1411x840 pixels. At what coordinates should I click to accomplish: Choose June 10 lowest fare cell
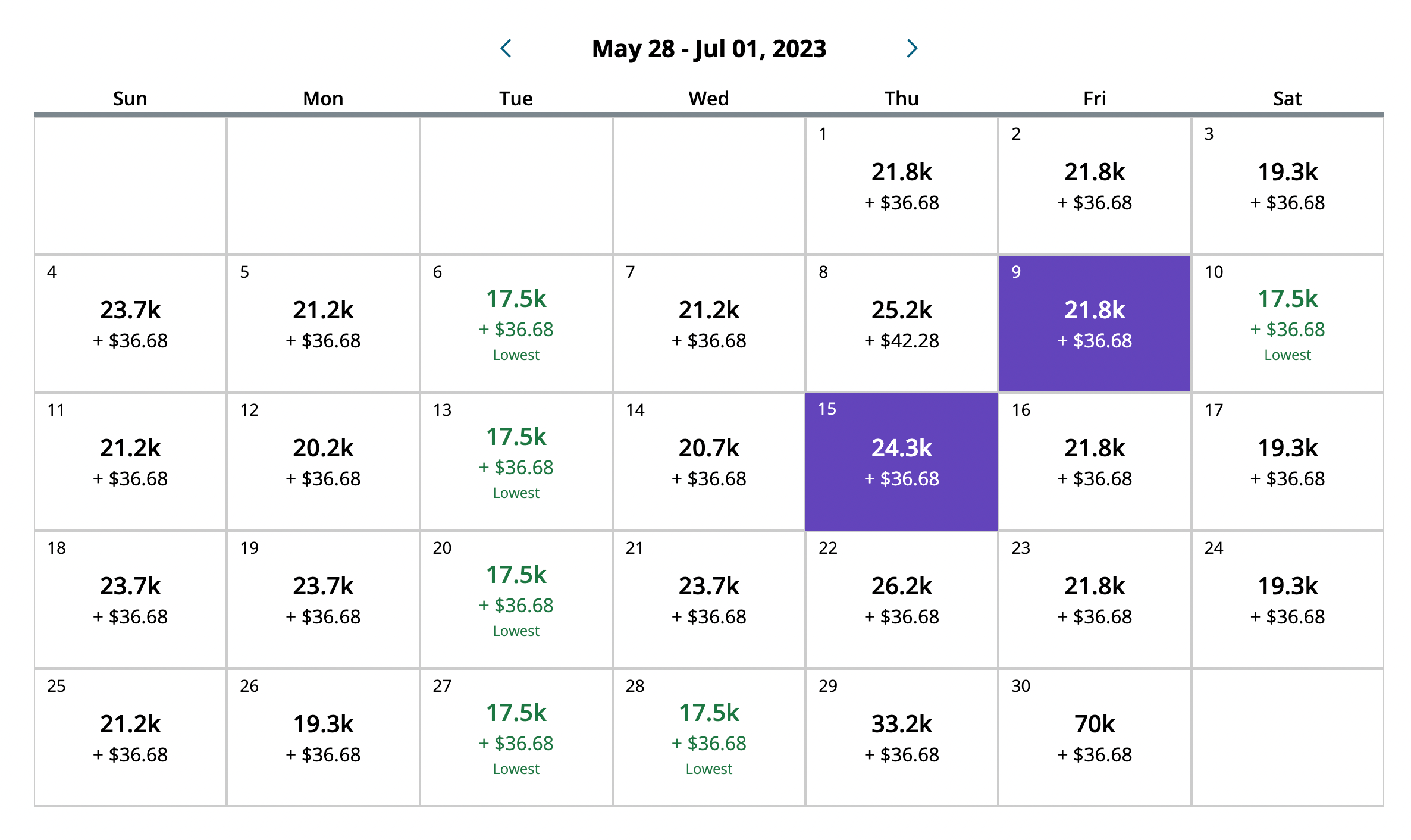click(x=1287, y=324)
